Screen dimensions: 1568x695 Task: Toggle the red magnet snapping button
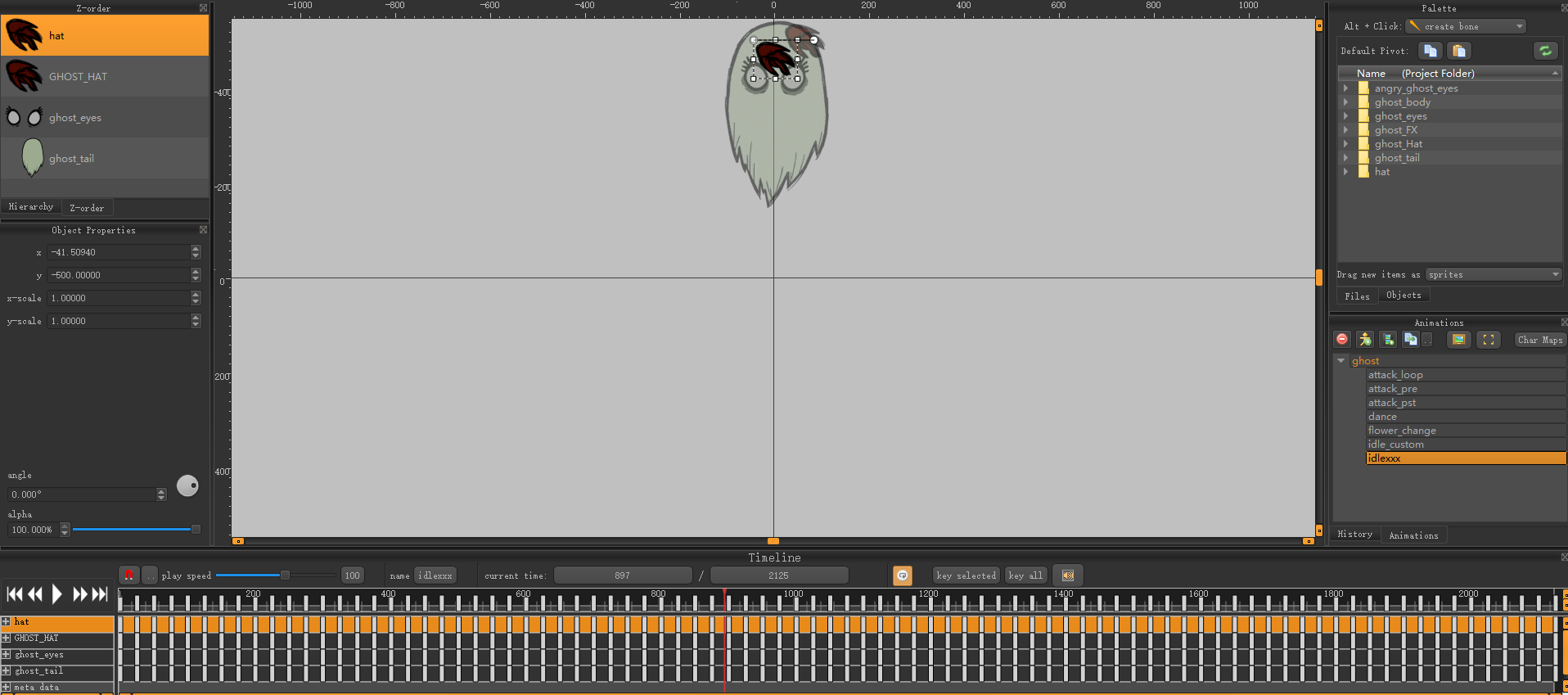coord(128,575)
